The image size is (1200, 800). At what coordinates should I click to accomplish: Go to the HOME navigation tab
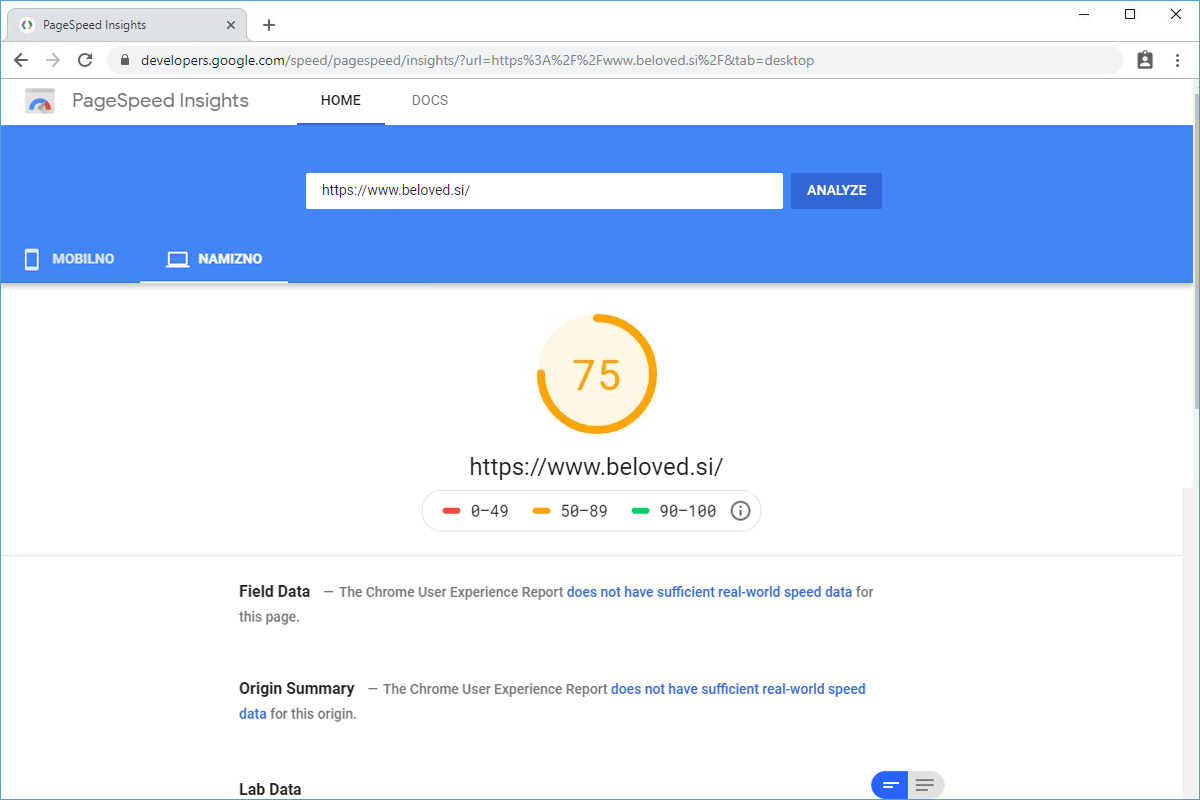pyautogui.click(x=340, y=100)
